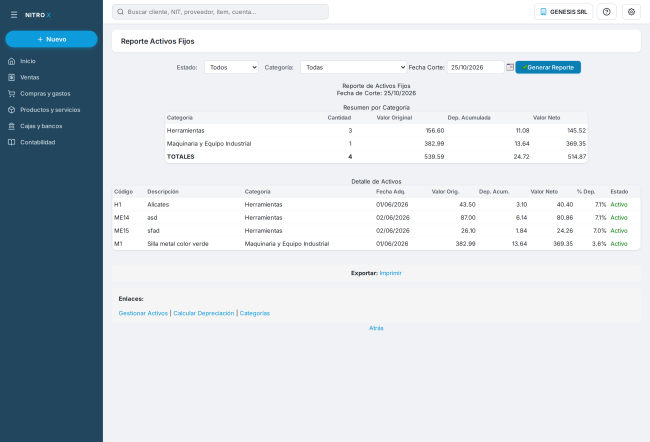Image resolution: width=650 pixels, height=442 pixels.
Task: Click Silla metal color verde description
Action: click(x=178, y=244)
